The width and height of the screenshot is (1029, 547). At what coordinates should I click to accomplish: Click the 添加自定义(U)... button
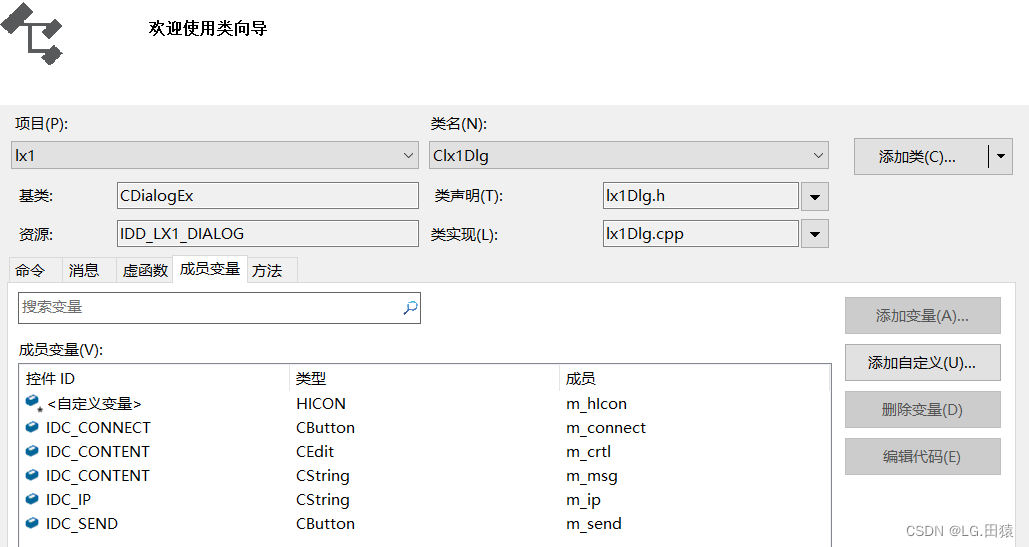pyautogui.click(x=922, y=363)
